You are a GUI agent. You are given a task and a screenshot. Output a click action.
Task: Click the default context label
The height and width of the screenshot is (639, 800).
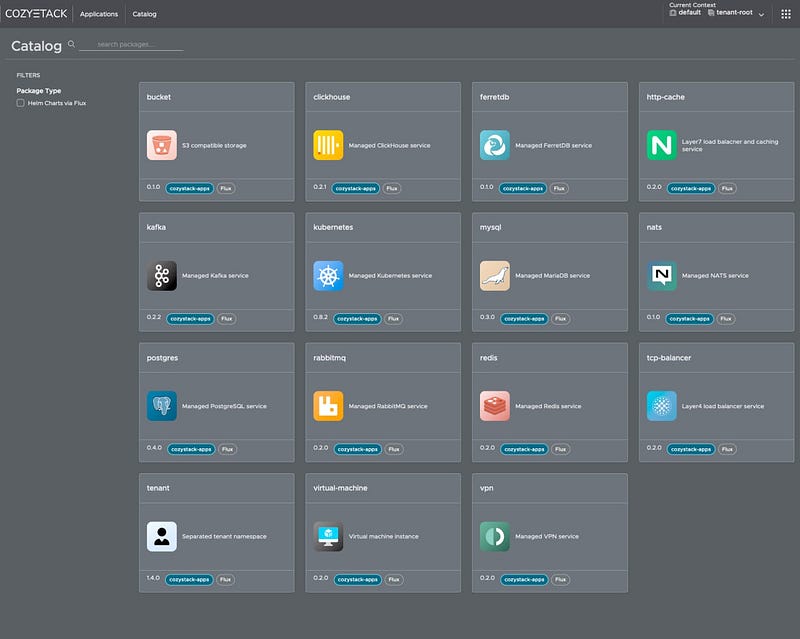(x=689, y=12)
